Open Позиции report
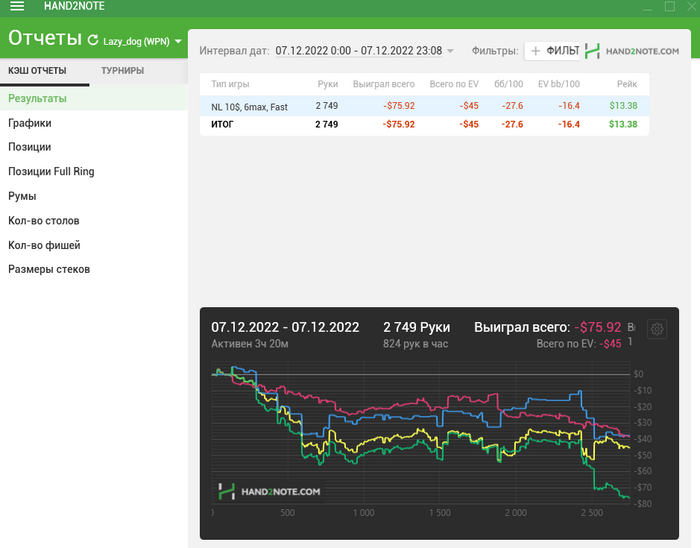This screenshot has width=700, height=548. (93, 147)
